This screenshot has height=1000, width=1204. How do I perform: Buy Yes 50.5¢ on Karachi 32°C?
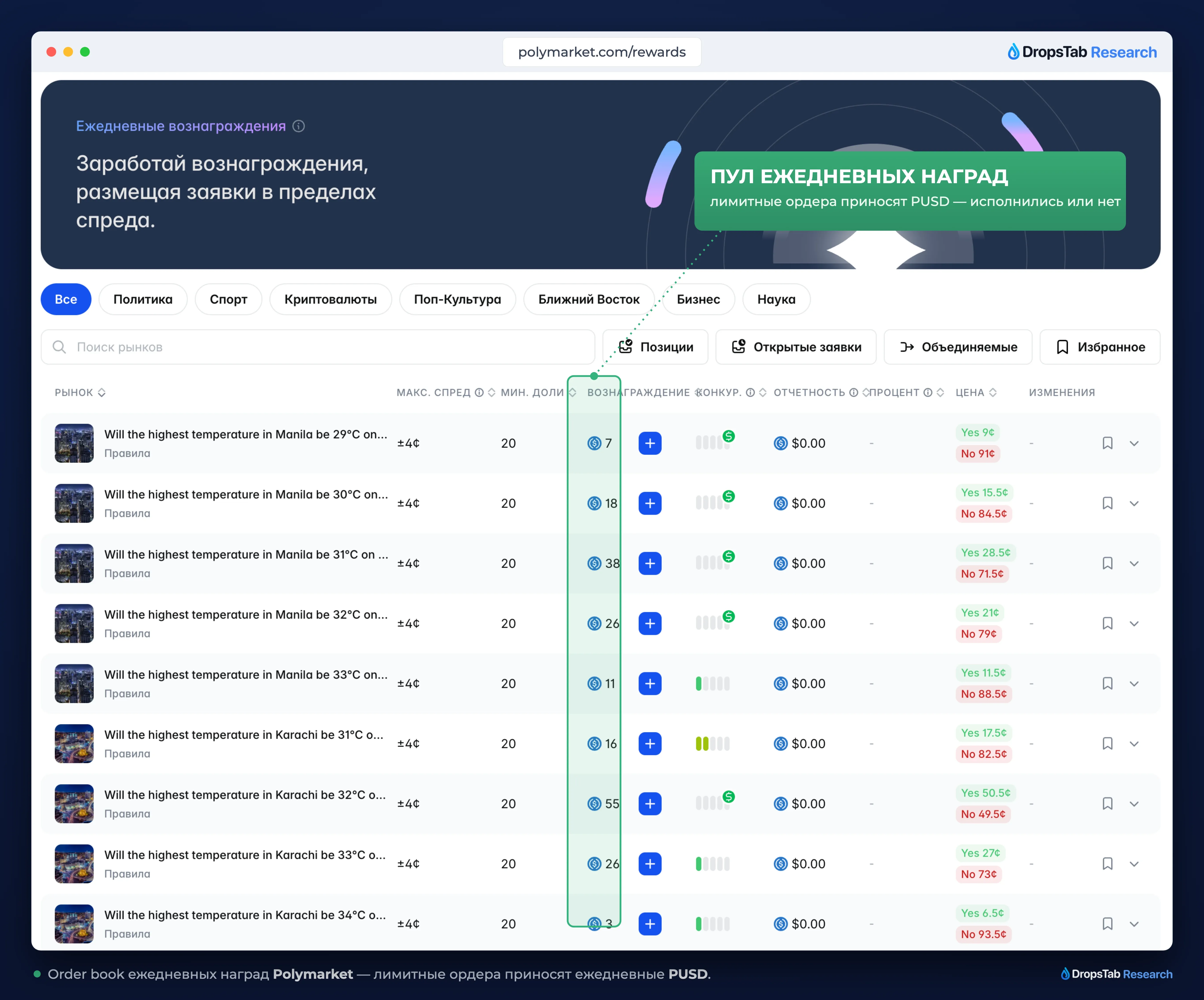coord(985,793)
